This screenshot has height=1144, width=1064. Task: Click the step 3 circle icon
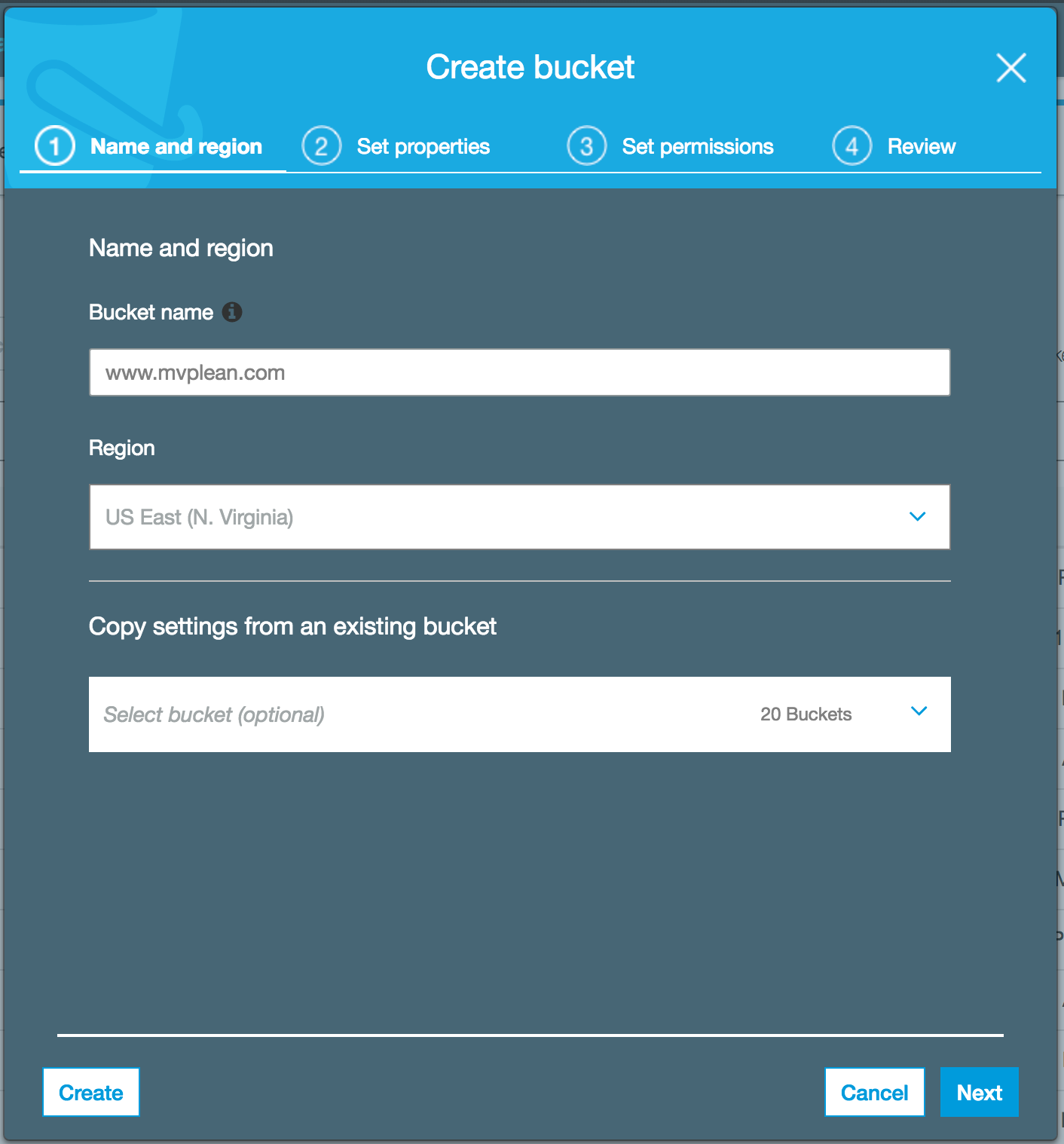(587, 146)
